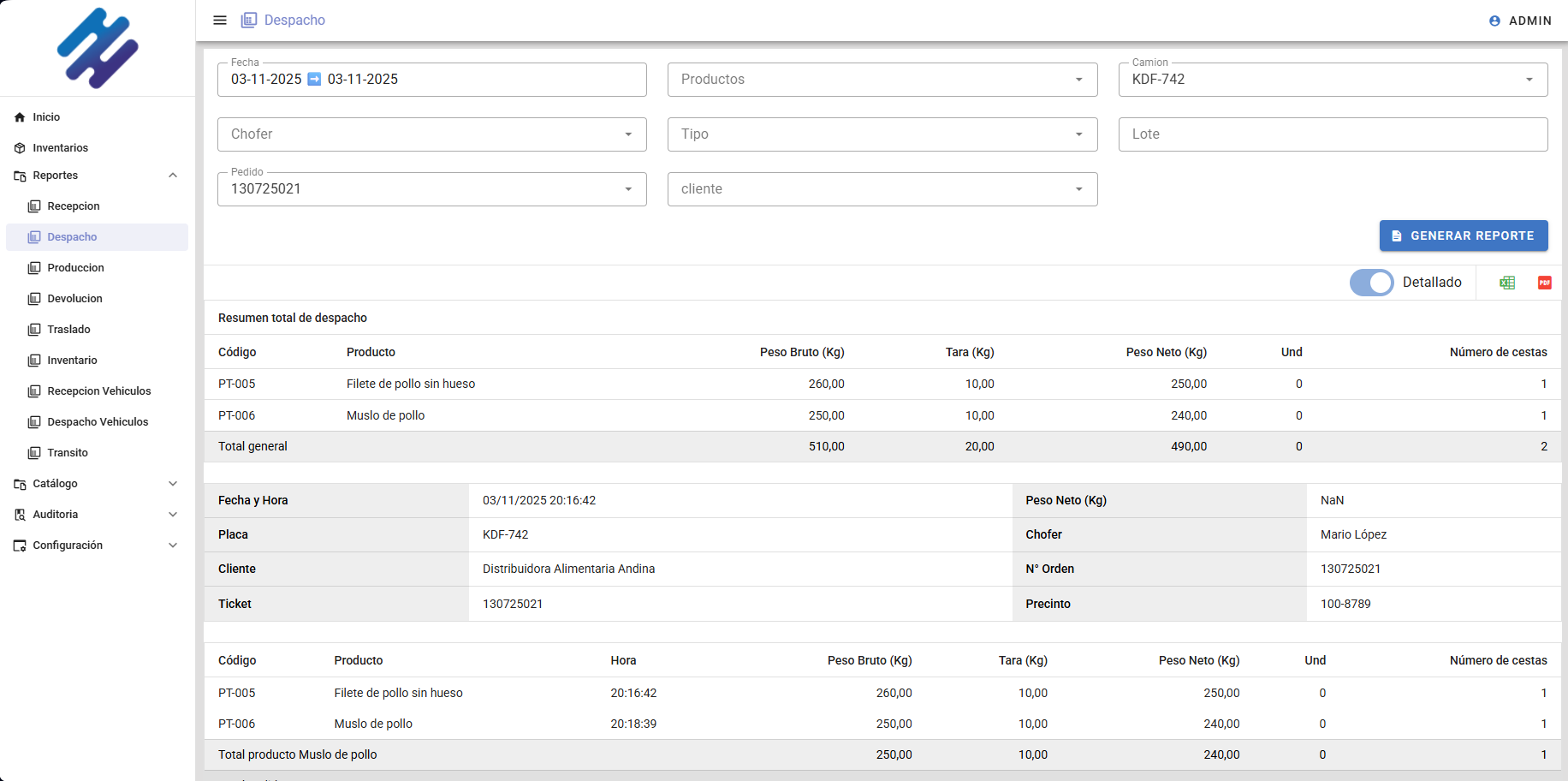Expand the Catálogo sidebar section
The image size is (1568, 781).
click(x=173, y=484)
